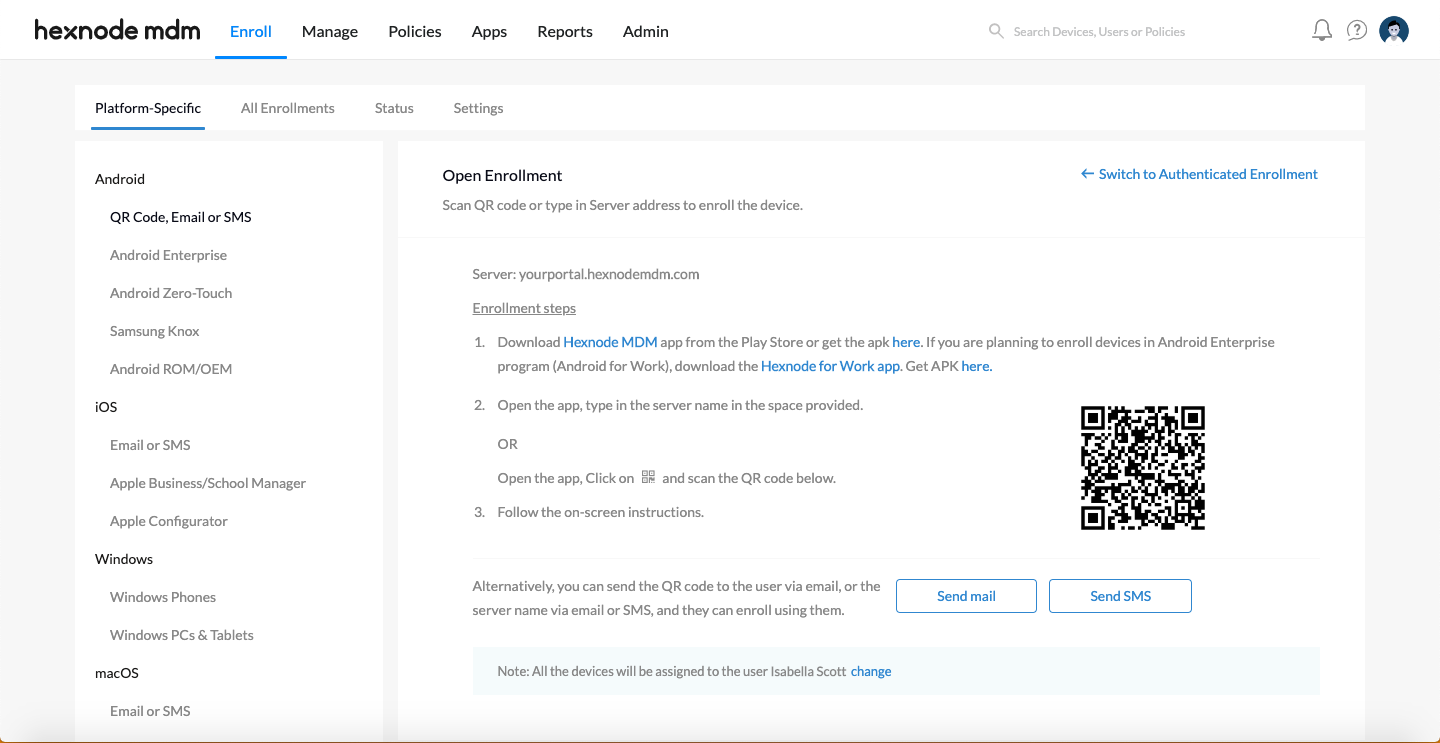Focus the Search Devices, Users or Policies field
This screenshot has height=743, width=1440.
[x=1099, y=32]
